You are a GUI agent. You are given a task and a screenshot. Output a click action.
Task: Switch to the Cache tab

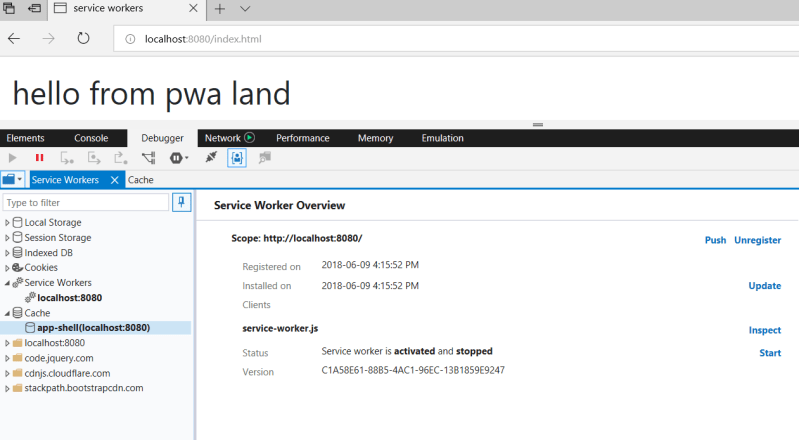(x=141, y=180)
